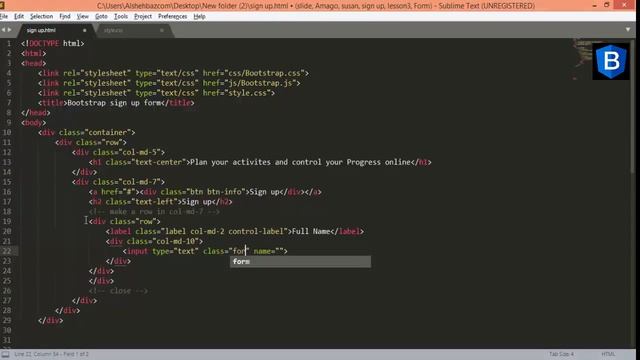This screenshot has height=360, width=640.
Task: Click the name attribute on line 22
Action: (268, 251)
